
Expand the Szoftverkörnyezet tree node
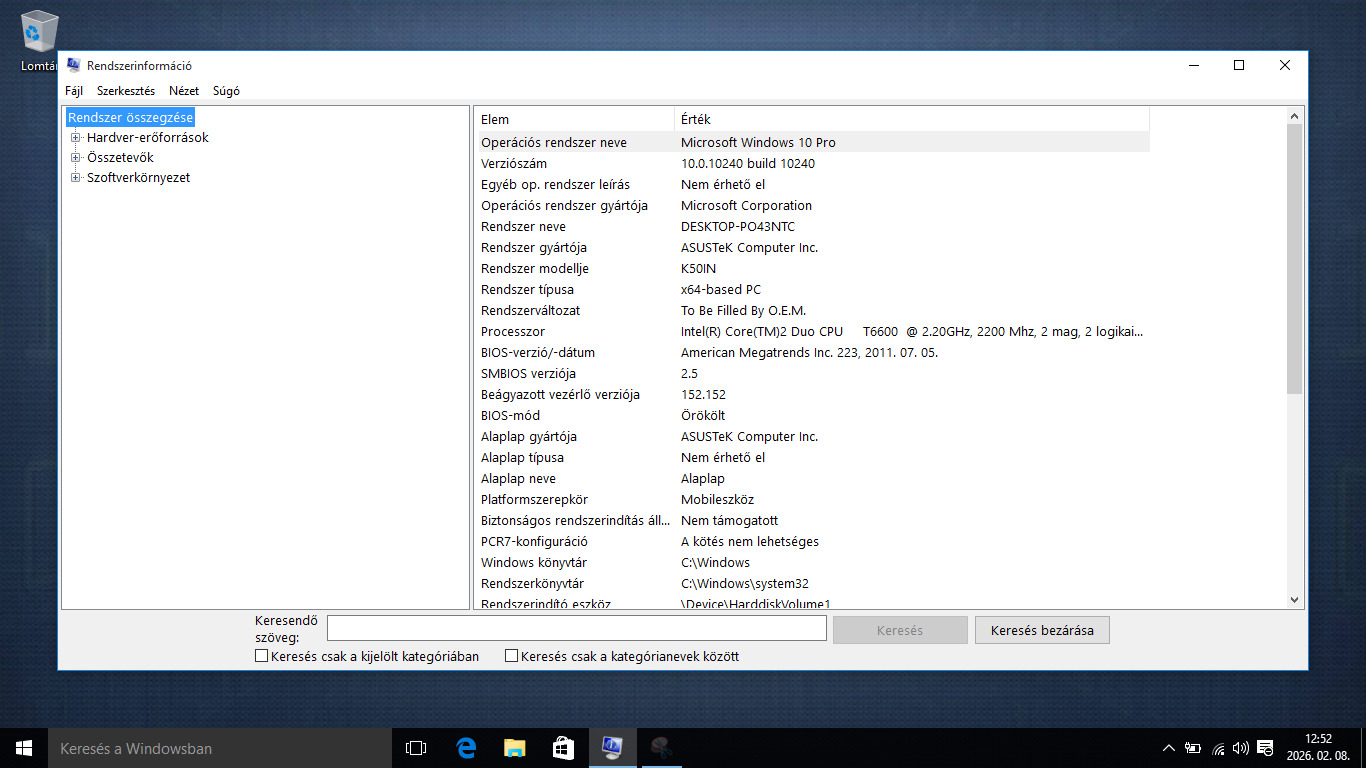click(x=75, y=178)
